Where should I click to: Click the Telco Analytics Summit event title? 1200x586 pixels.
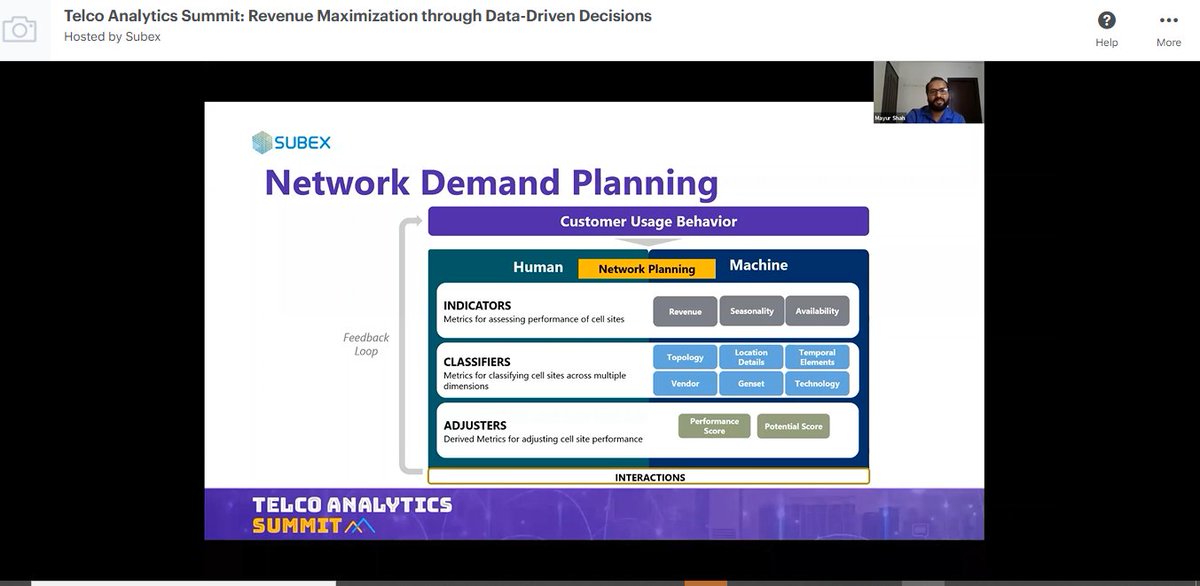pos(358,15)
